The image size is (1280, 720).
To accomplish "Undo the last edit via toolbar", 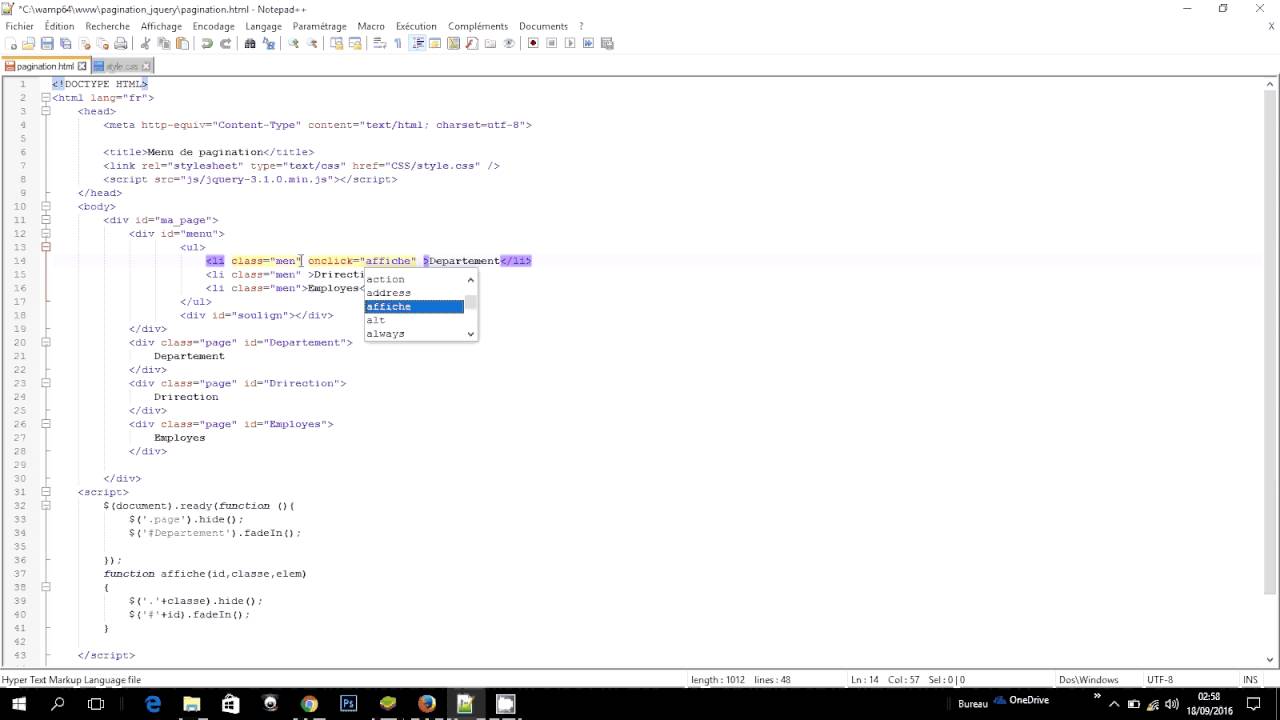I will pos(206,43).
